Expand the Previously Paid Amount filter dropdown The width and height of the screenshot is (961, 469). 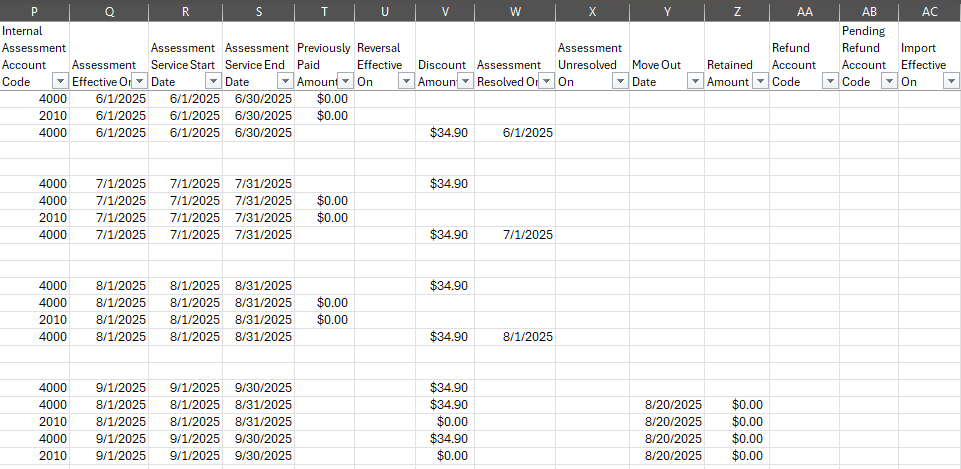point(345,82)
